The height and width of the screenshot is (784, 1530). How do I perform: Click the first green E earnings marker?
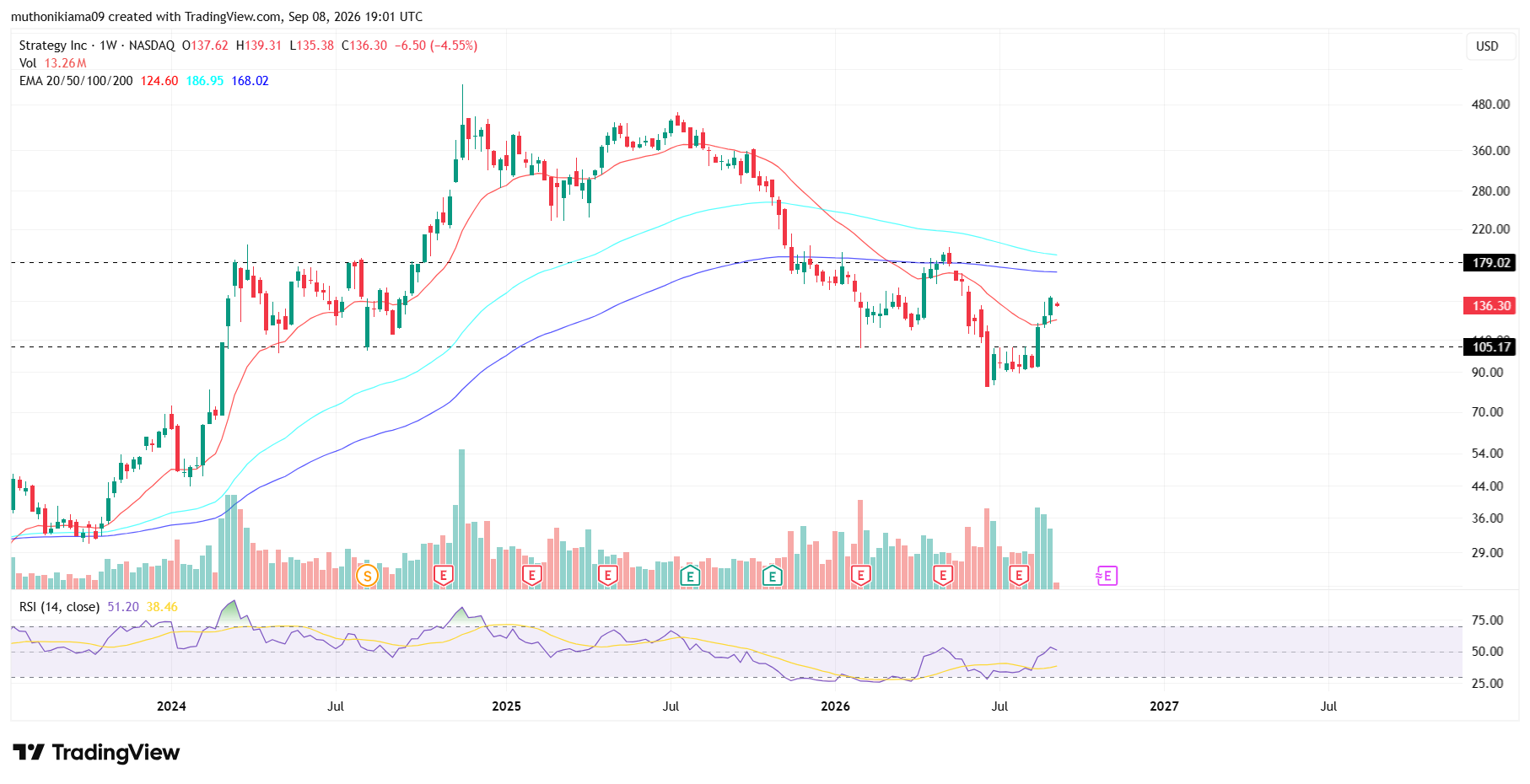coord(690,576)
